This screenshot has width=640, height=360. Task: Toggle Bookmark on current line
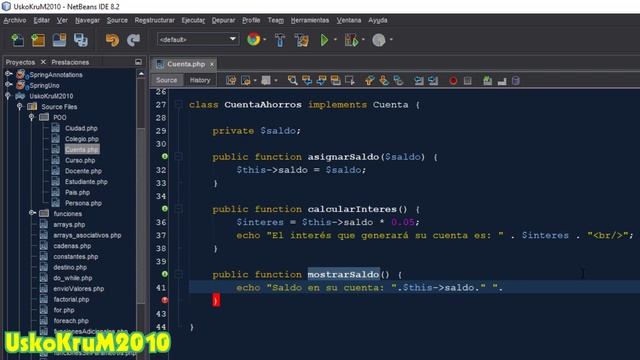pos(398,80)
